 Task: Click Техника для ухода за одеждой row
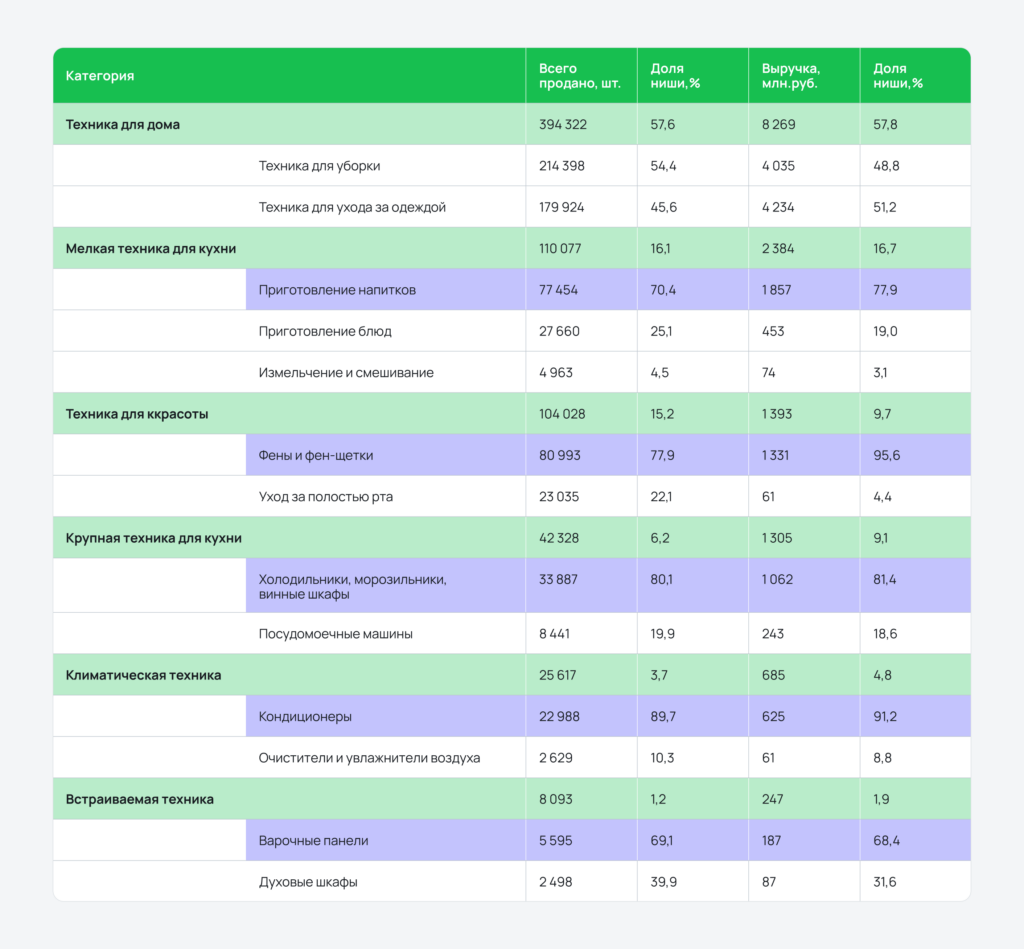(x=352, y=207)
